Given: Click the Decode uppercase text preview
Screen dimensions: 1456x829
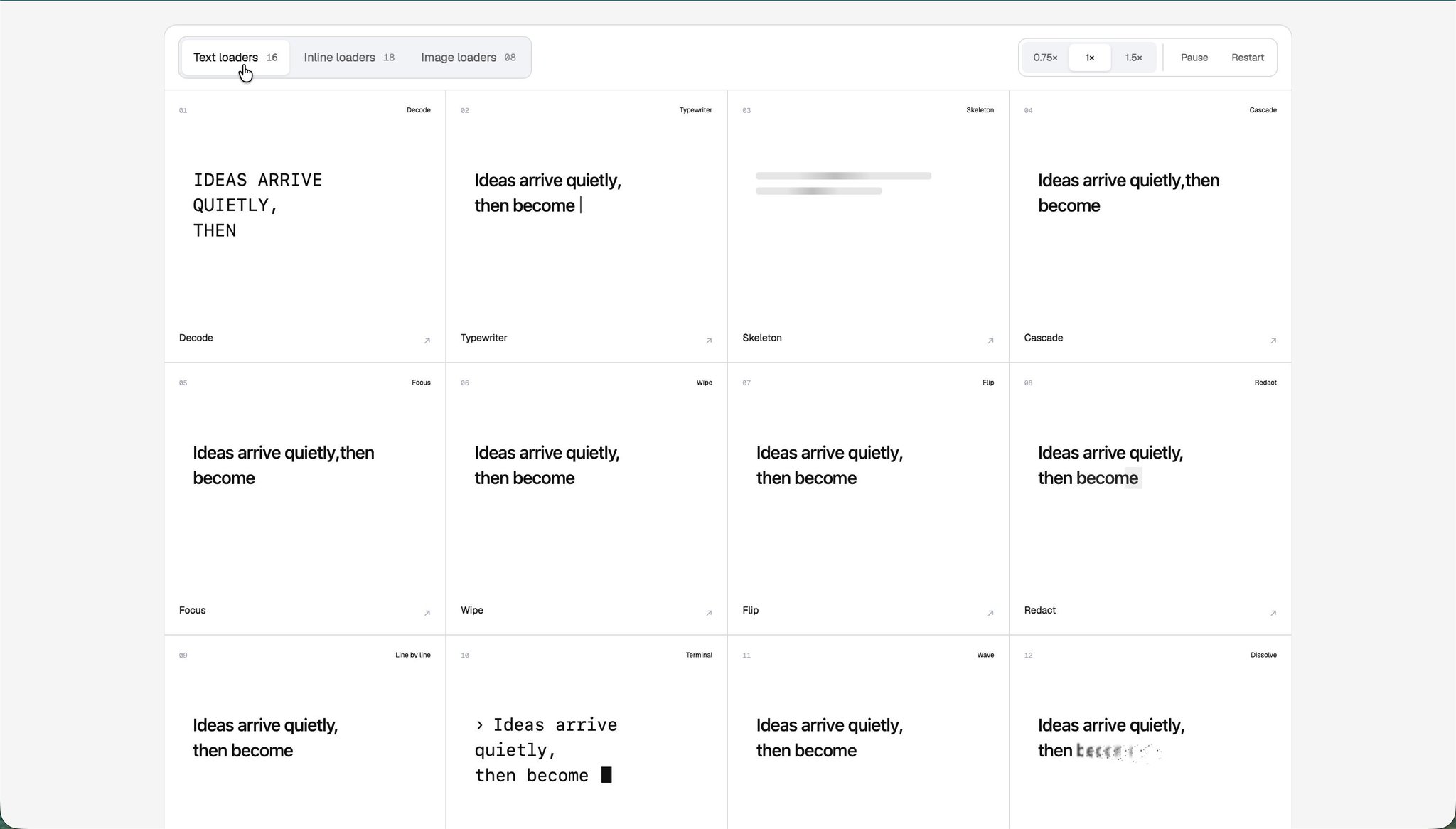Looking at the screenshot, I should tap(257, 205).
